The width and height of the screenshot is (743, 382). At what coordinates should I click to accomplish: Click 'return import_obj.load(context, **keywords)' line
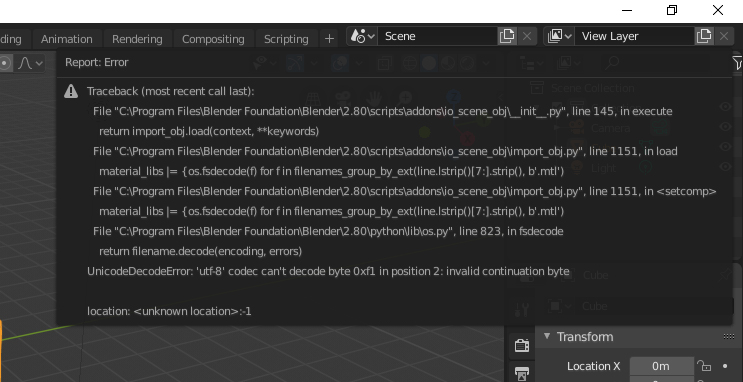[x=209, y=131]
